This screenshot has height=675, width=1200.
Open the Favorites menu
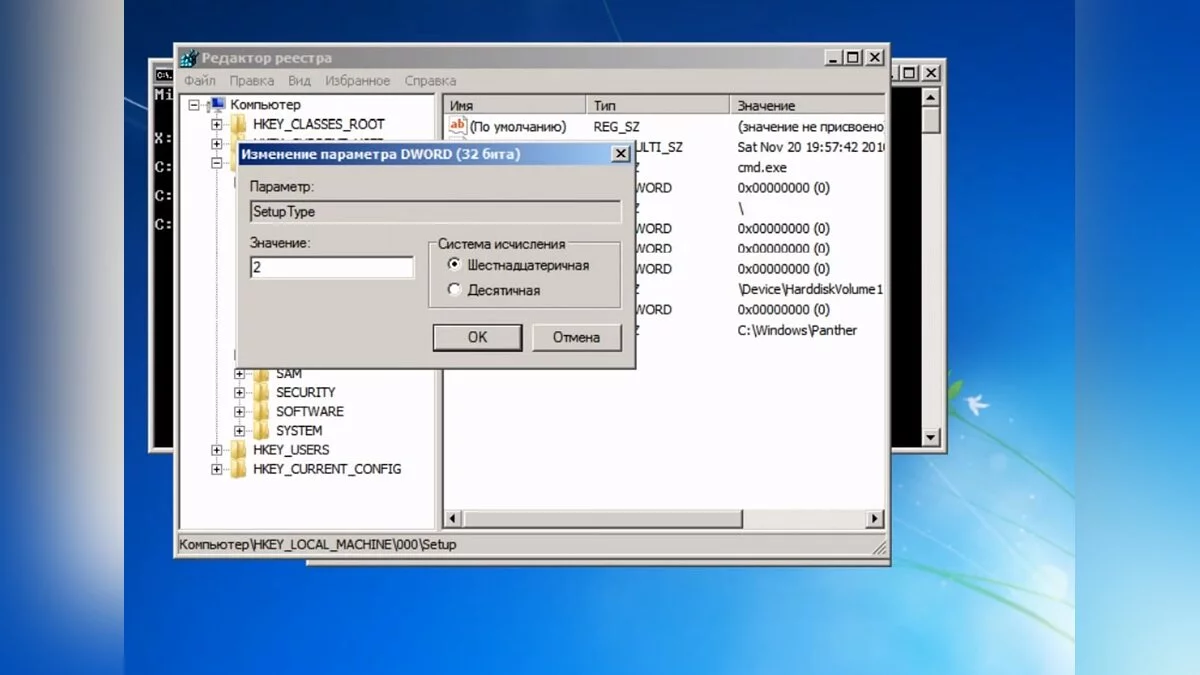coord(357,81)
